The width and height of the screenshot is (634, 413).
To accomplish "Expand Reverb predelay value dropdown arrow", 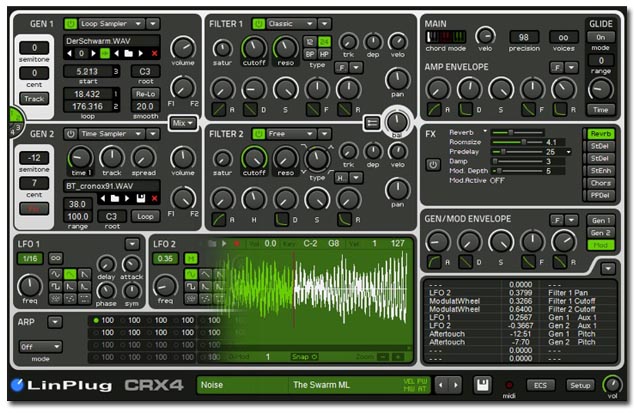I will point(568,152).
